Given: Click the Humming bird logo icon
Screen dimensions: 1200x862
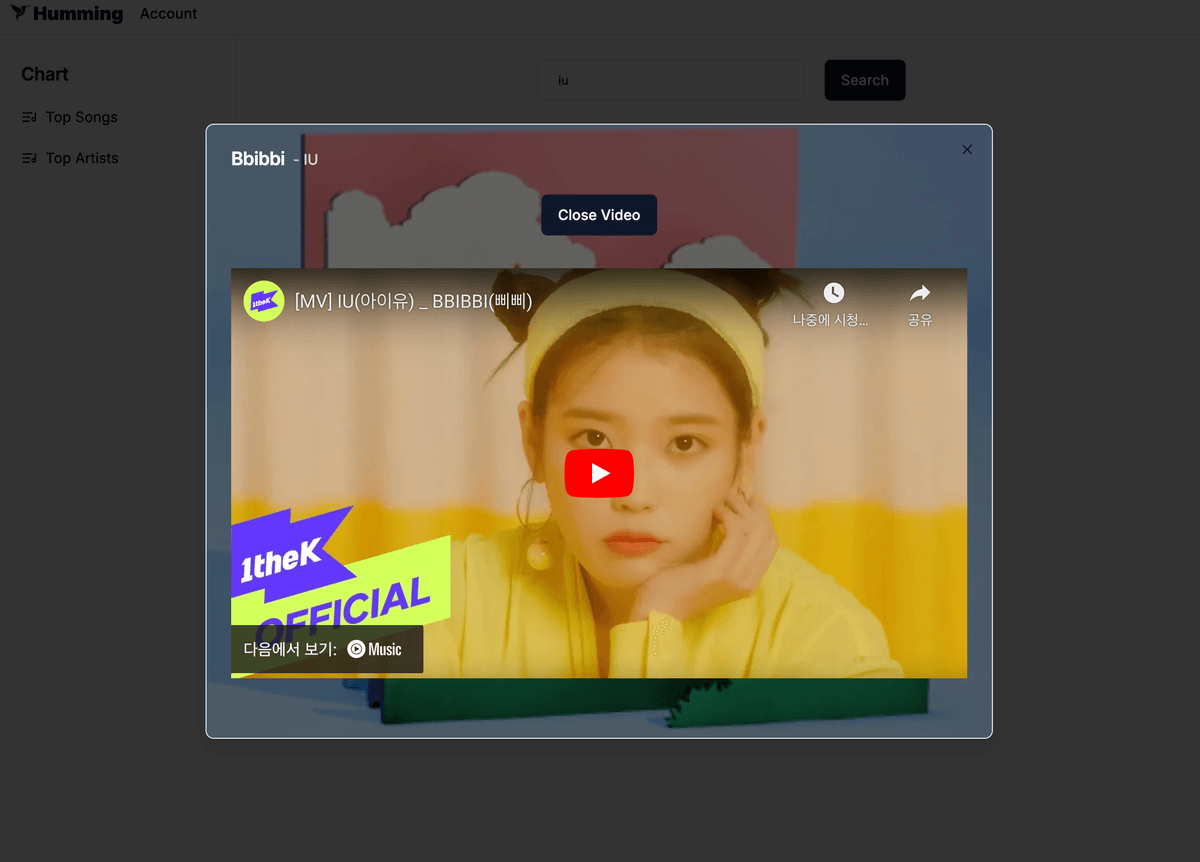Looking at the screenshot, I should [x=19, y=13].
